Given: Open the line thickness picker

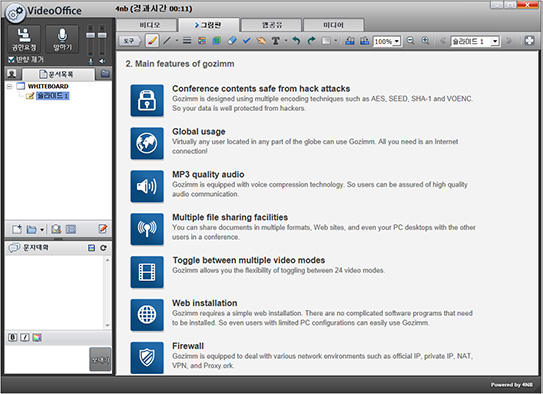Looking at the screenshot, I should (x=187, y=41).
